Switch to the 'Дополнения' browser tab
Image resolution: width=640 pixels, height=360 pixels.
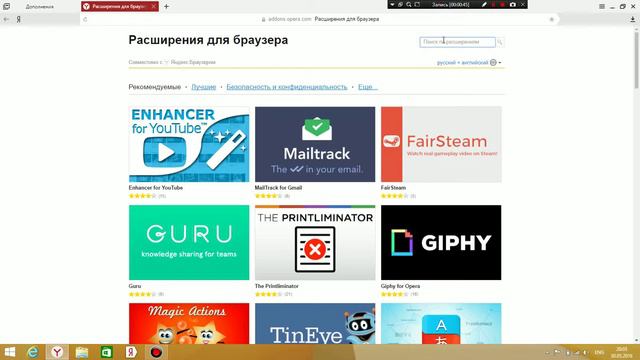[x=40, y=7]
